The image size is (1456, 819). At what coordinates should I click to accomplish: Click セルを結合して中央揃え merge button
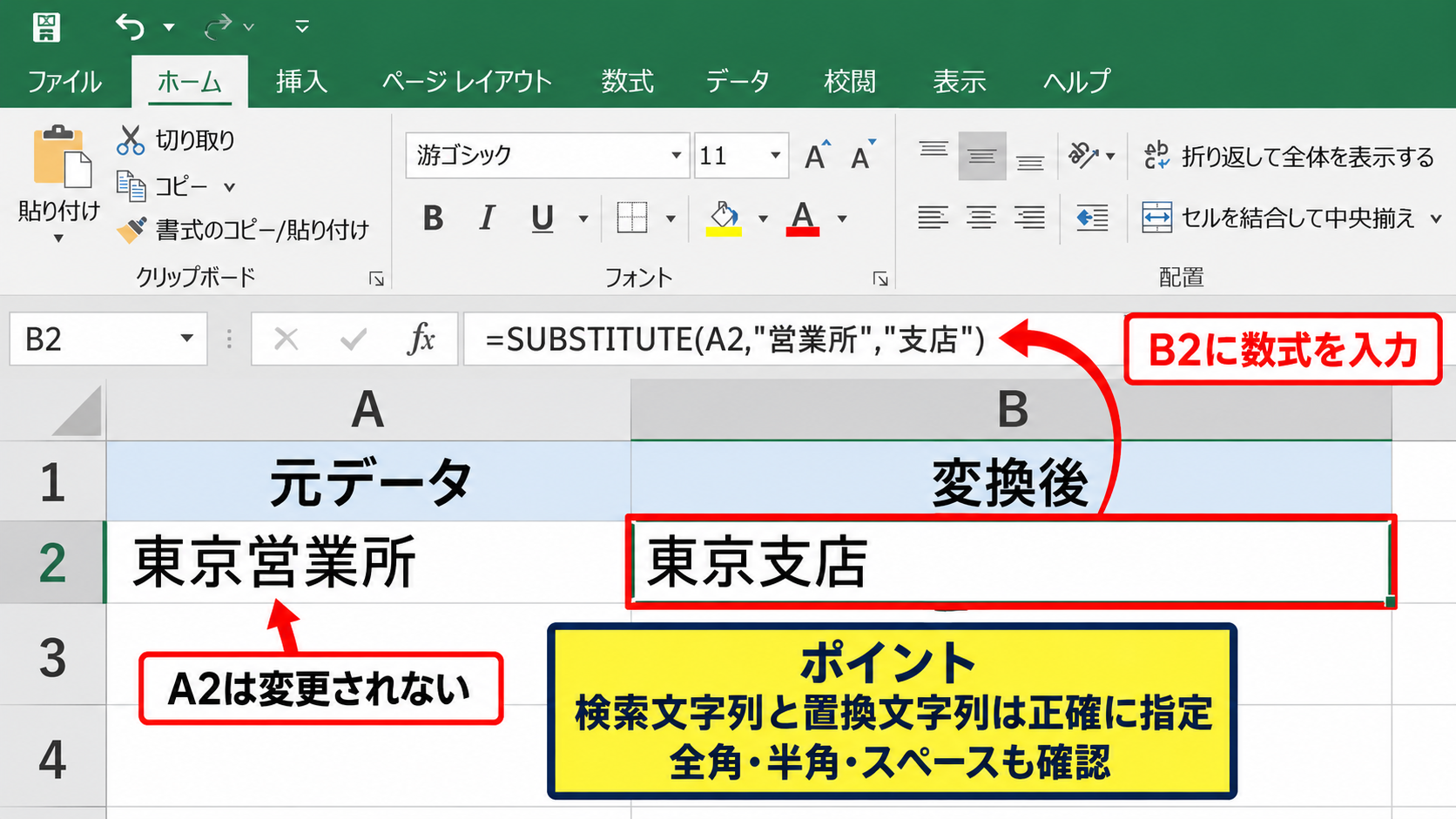pyautogui.click(x=1279, y=218)
